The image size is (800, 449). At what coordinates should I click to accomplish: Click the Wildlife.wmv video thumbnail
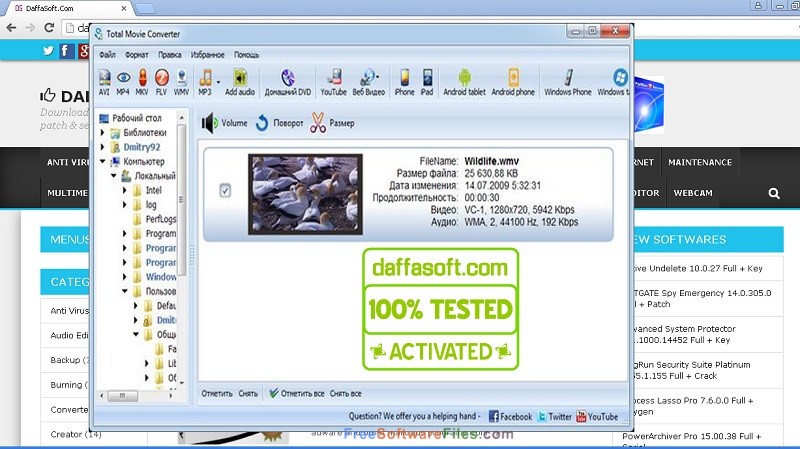click(x=305, y=194)
